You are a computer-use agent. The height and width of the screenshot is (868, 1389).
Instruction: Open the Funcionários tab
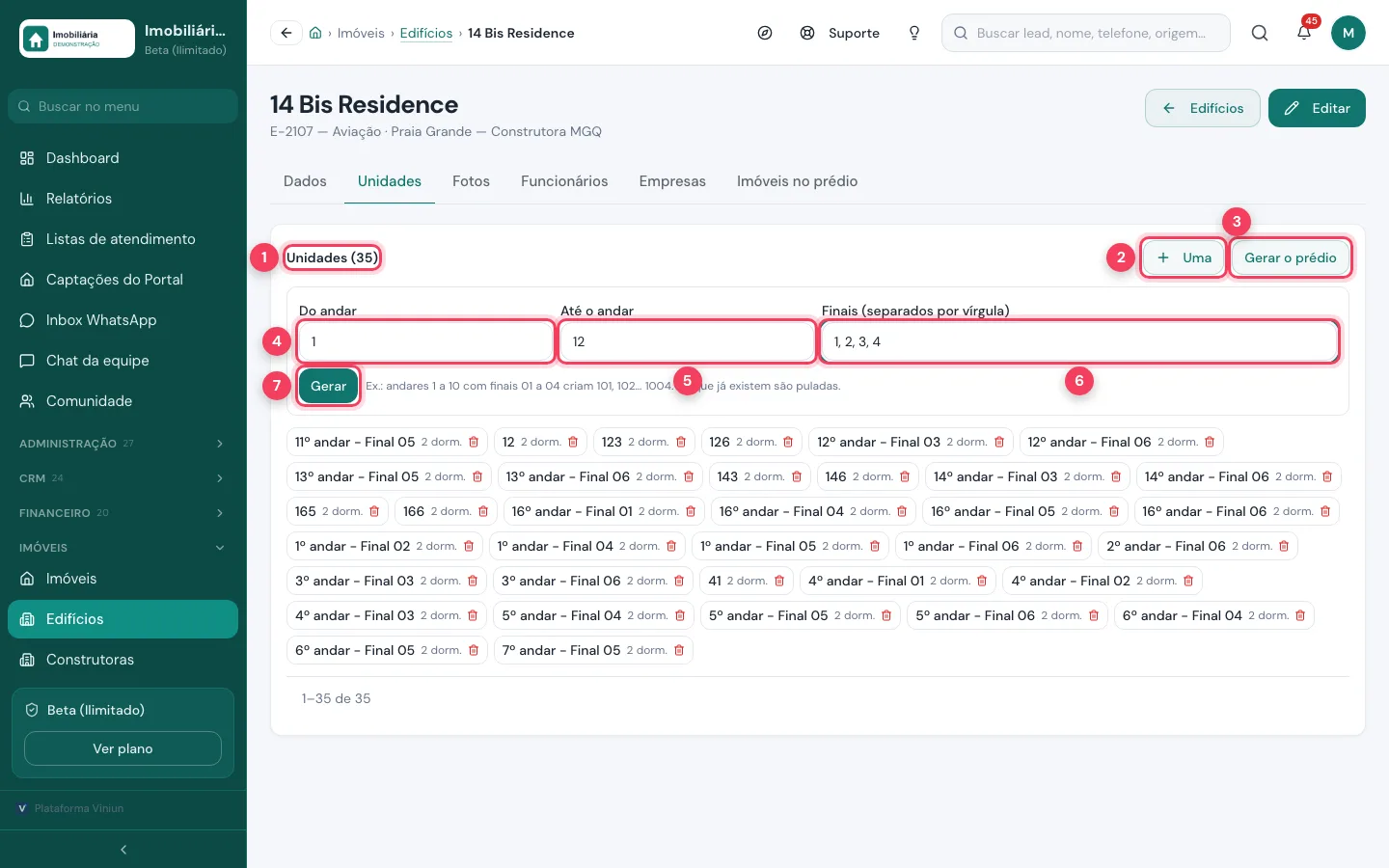[x=564, y=181]
